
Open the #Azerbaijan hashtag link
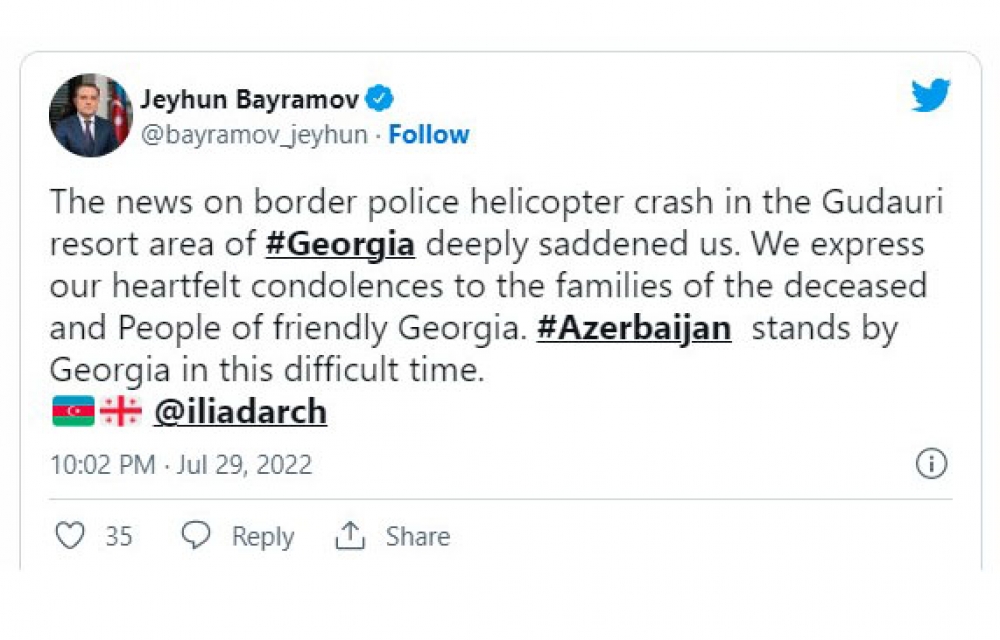point(634,328)
